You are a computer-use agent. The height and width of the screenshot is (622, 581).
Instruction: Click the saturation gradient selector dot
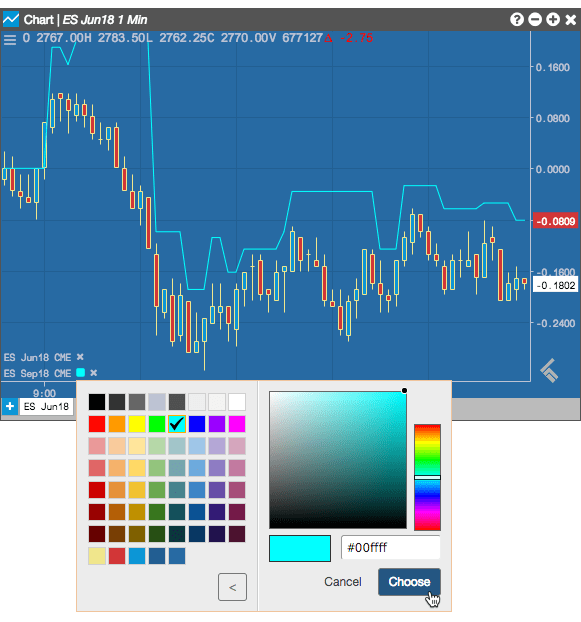pos(405,391)
